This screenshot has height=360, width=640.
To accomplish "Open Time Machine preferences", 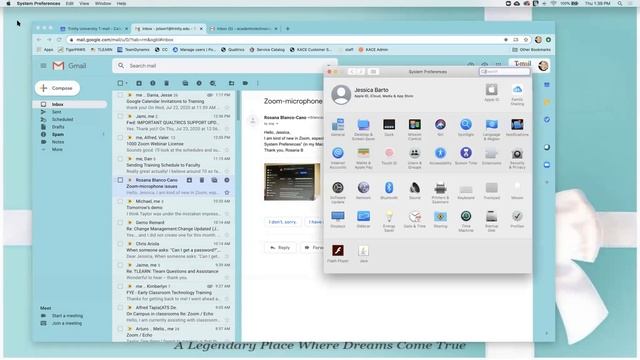I will (466, 216).
